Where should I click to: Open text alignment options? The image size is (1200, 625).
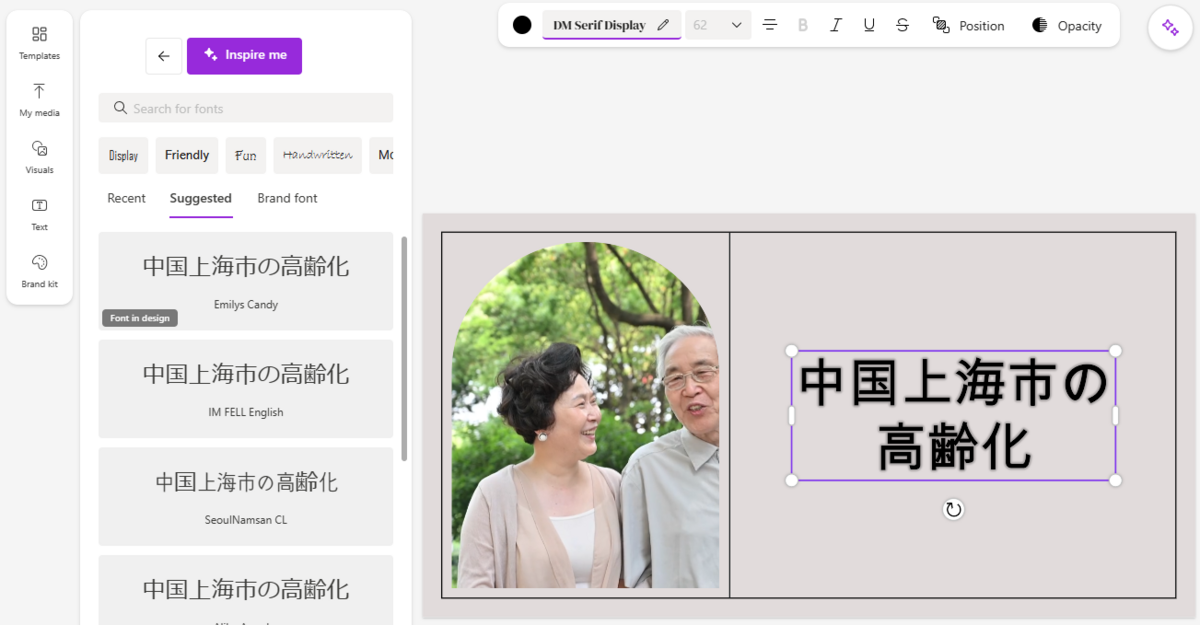pos(770,25)
